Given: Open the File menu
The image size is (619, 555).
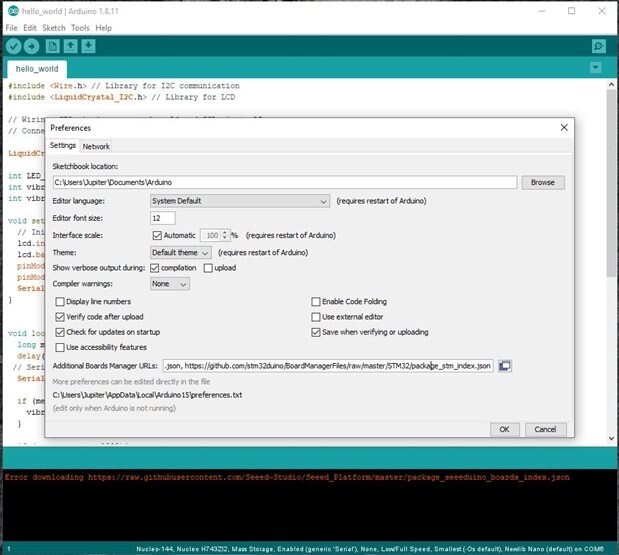Looking at the screenshot, I should click(x=11, y=28).
